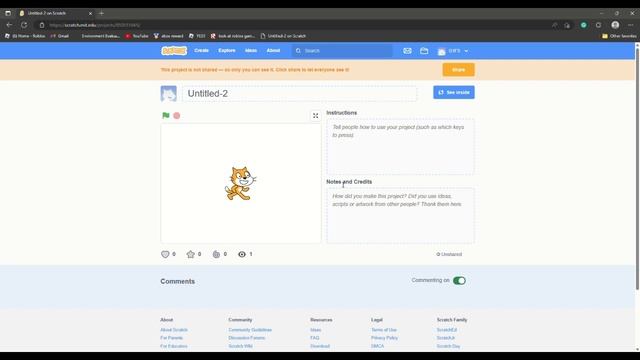Favorite the project with star icon
640x360 pixels.
[190, 254]
